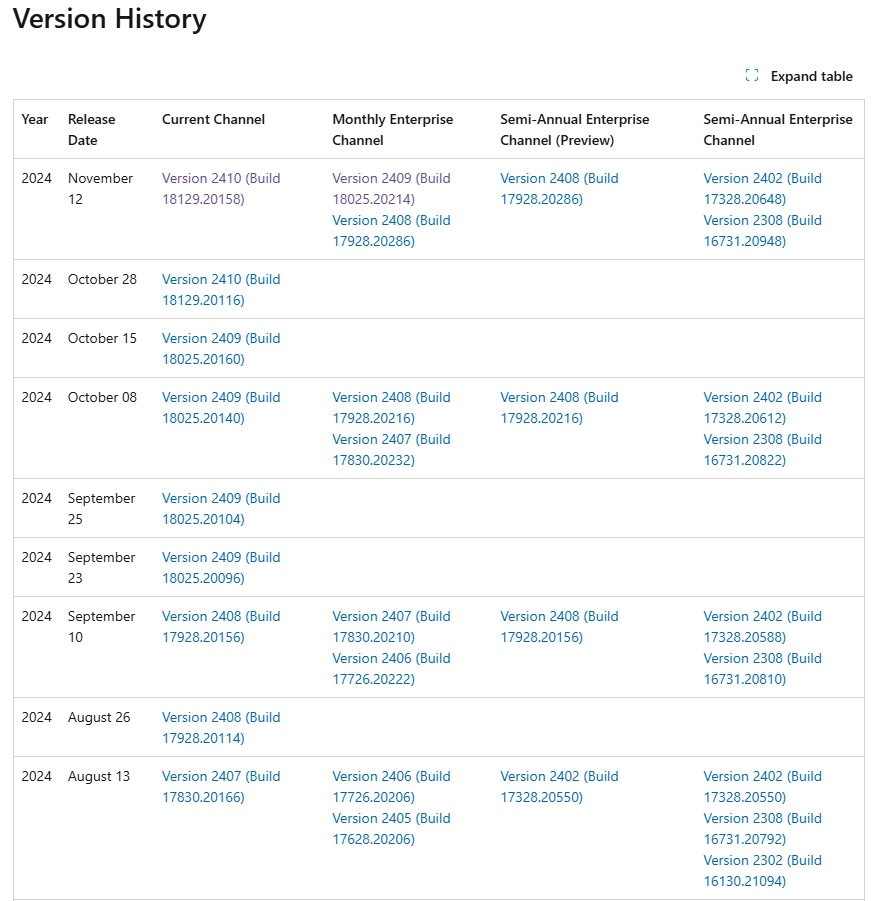
Task: Open Version 2409 Build 18025.20104 link
Action: [221, 509]
